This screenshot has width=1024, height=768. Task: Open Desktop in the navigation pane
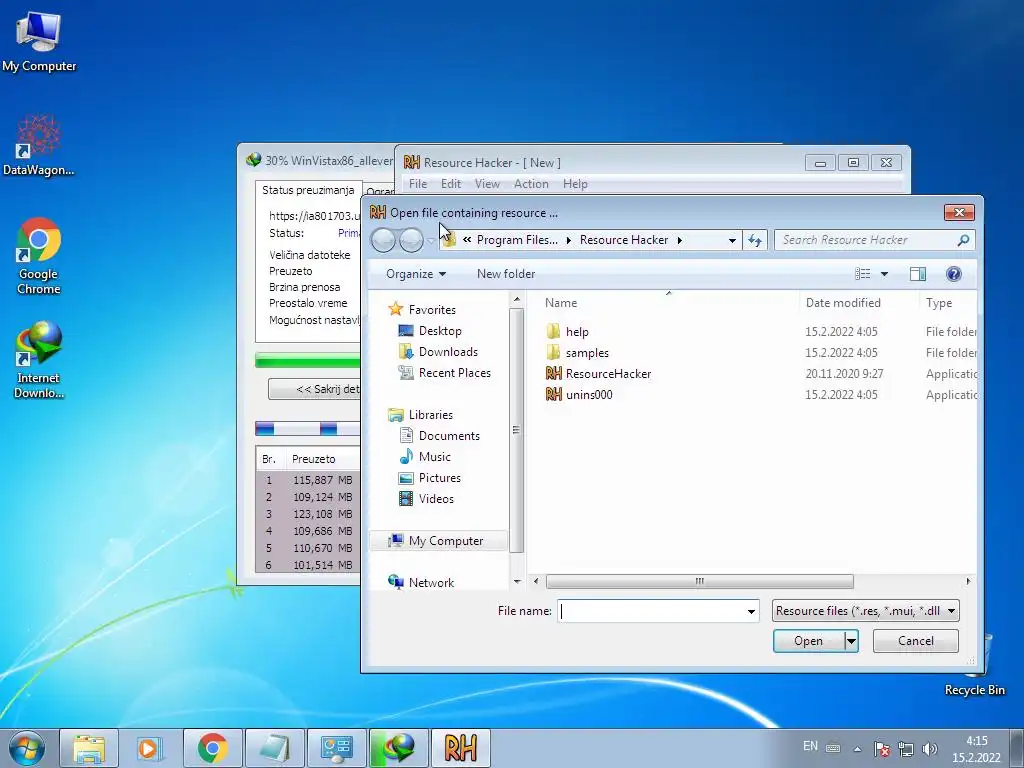tap(440, 330)
